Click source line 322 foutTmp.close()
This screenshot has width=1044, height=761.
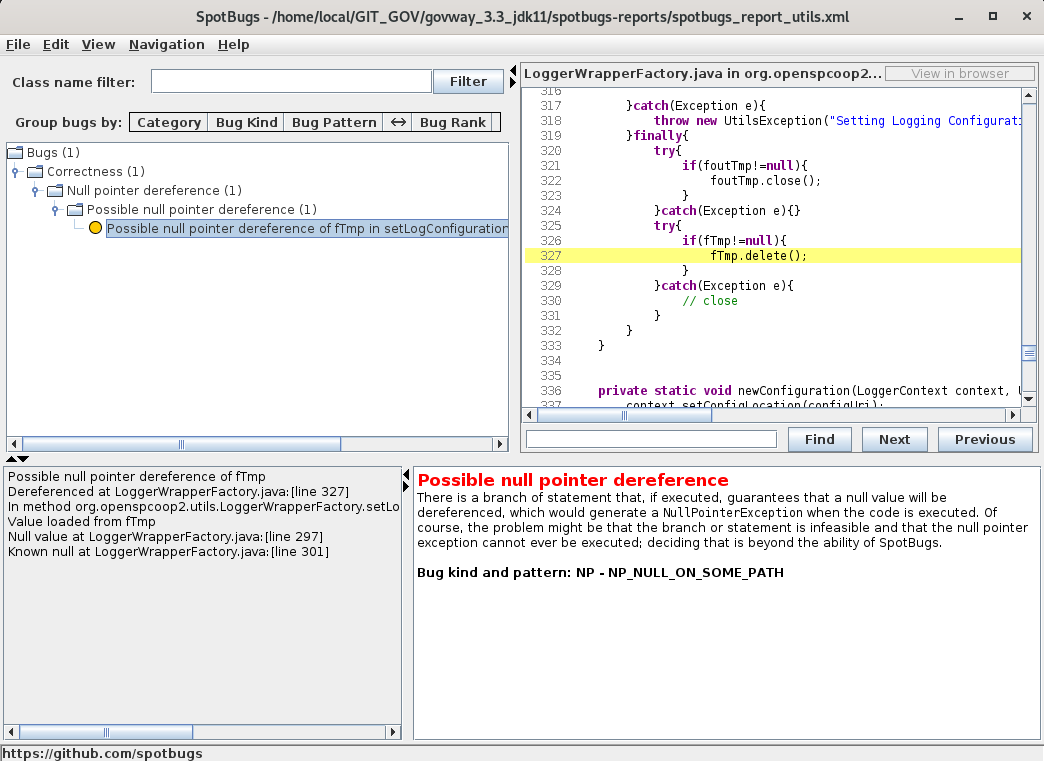(766, 181)
